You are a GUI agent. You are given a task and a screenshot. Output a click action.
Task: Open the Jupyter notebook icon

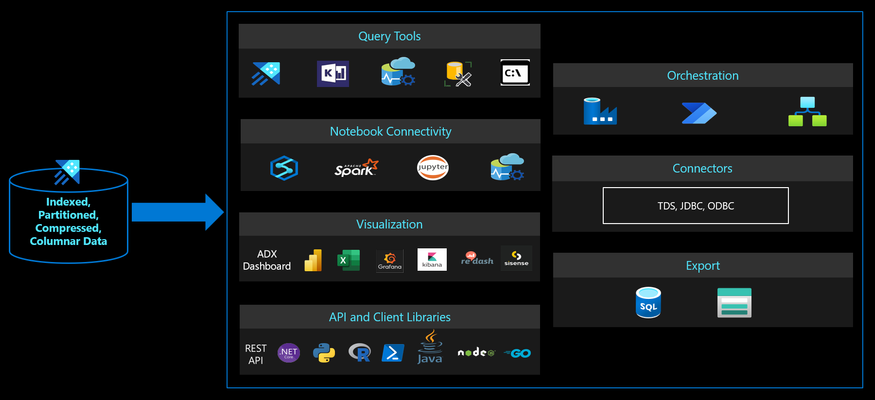(x=433, y=167)
